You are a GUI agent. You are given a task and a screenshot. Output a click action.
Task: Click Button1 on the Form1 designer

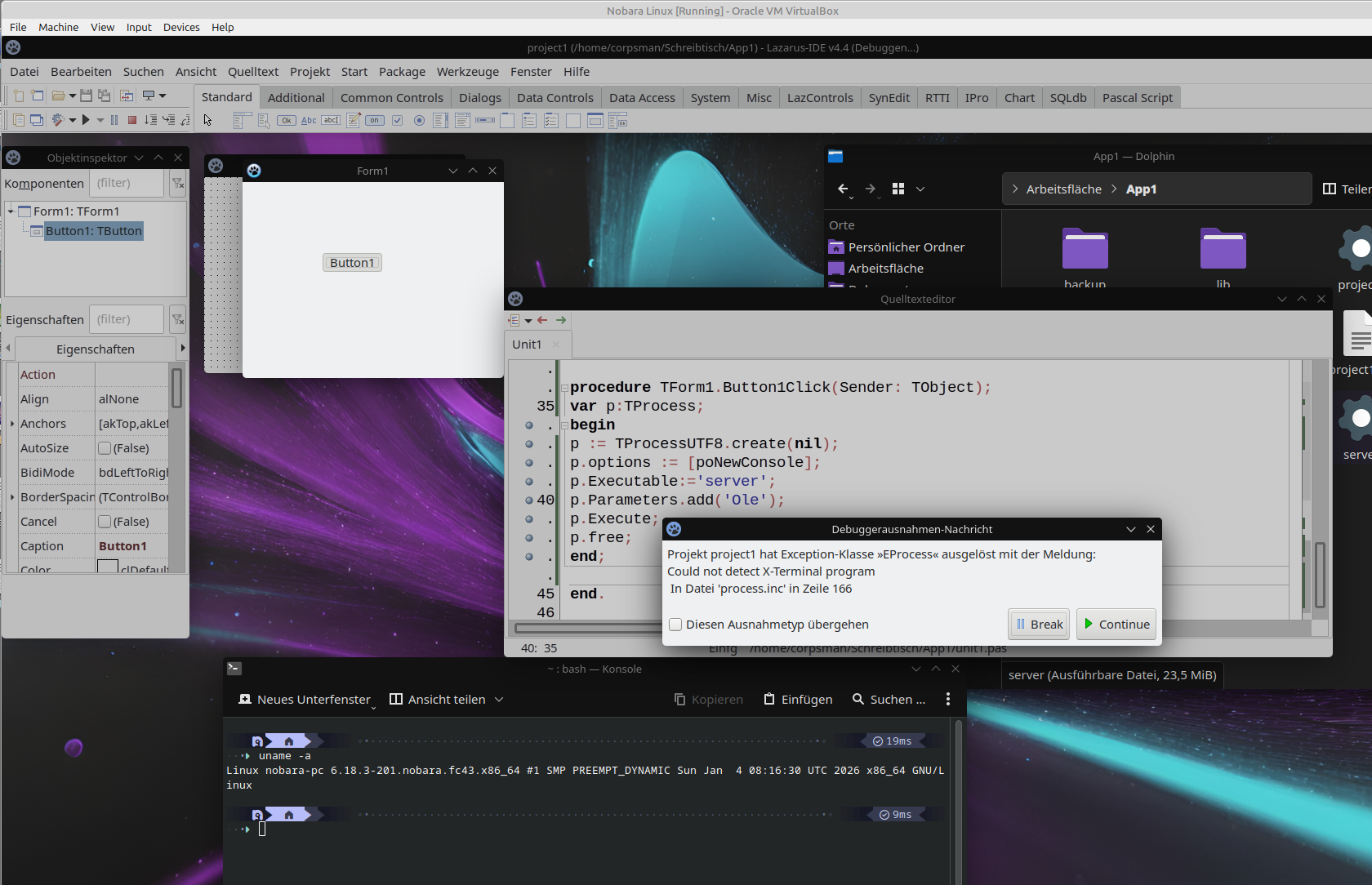tap(352, 263)
